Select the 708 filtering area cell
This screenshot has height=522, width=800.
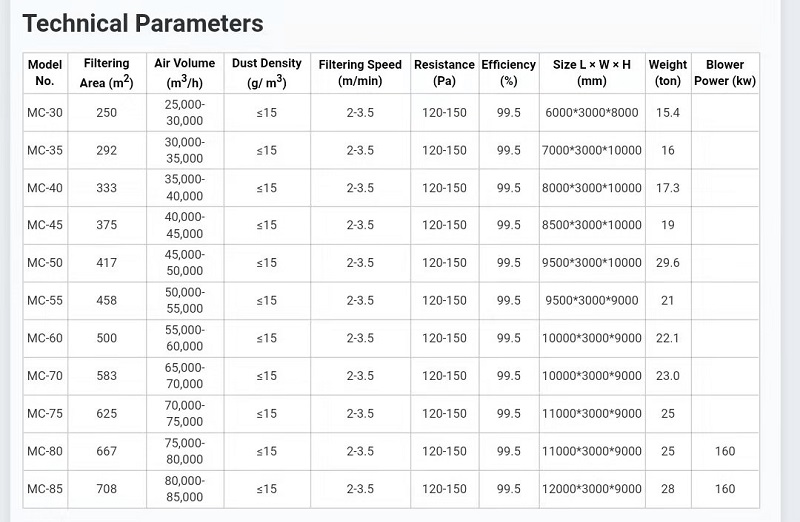(107, 489)
